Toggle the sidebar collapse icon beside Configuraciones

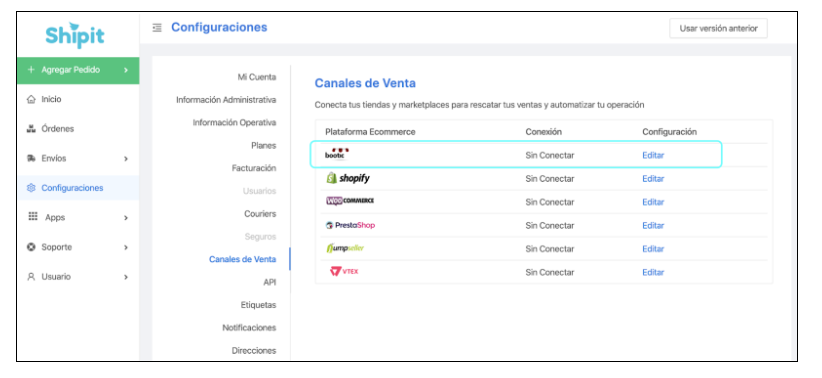coord(157,28)
